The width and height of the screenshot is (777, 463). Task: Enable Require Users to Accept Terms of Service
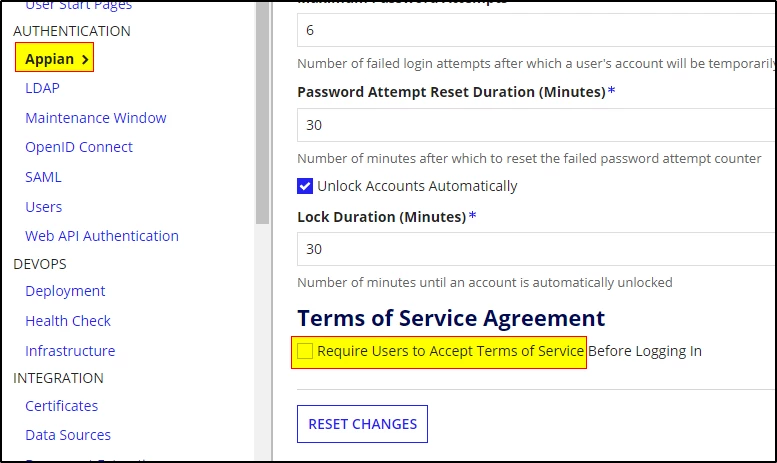pyautogui.click(x=305, y=351)
